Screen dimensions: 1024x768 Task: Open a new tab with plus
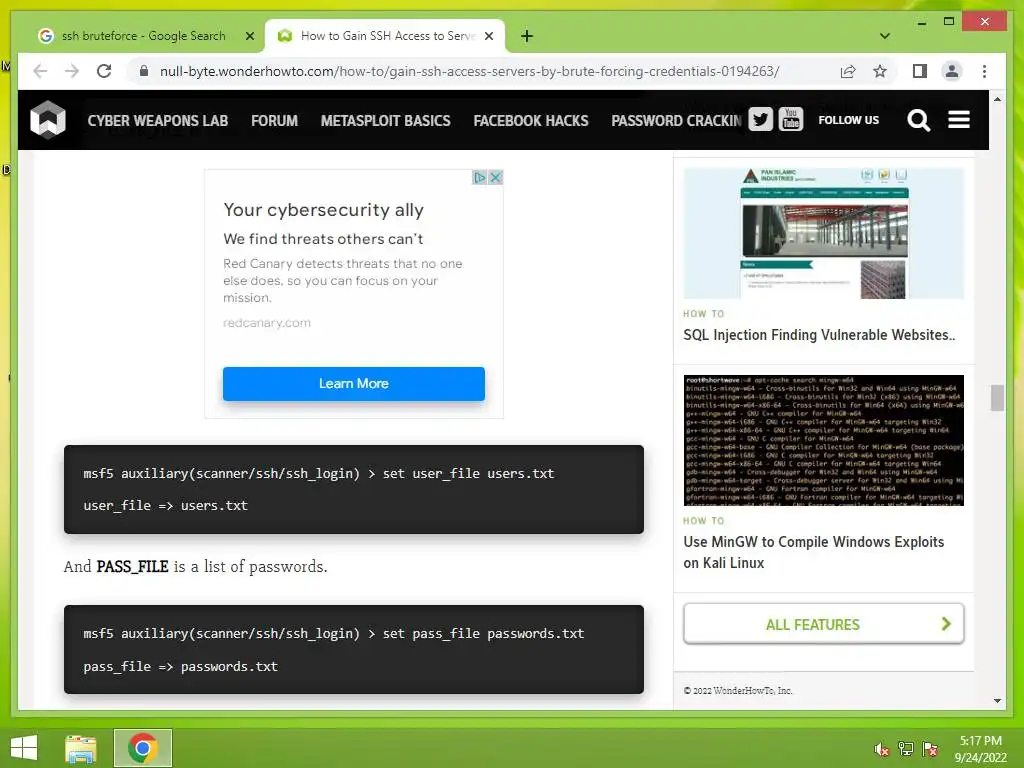point(527,36)
